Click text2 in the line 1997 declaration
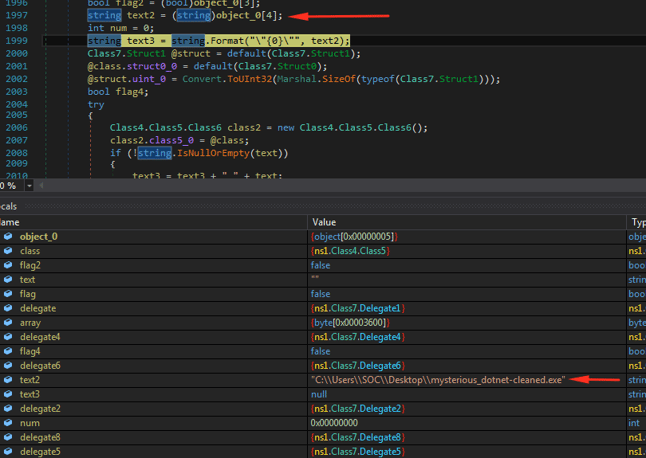The height and width of the screenshot is (458, 646). [140, 16]
